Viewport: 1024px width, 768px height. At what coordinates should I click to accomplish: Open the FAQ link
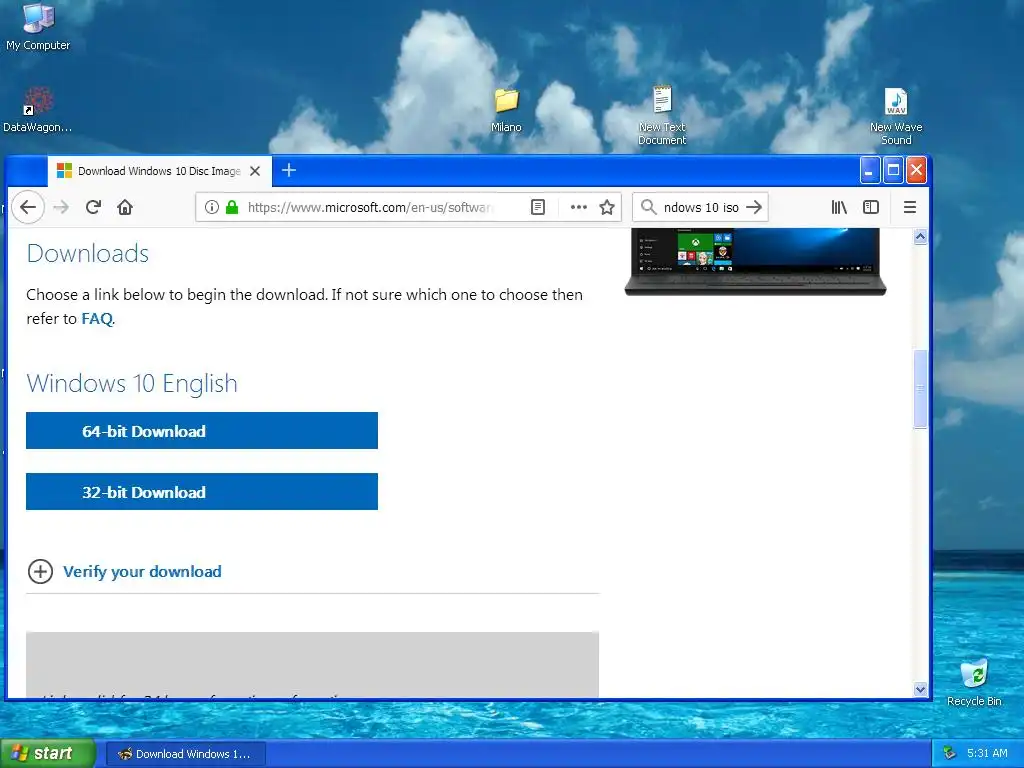click(97, 319)
